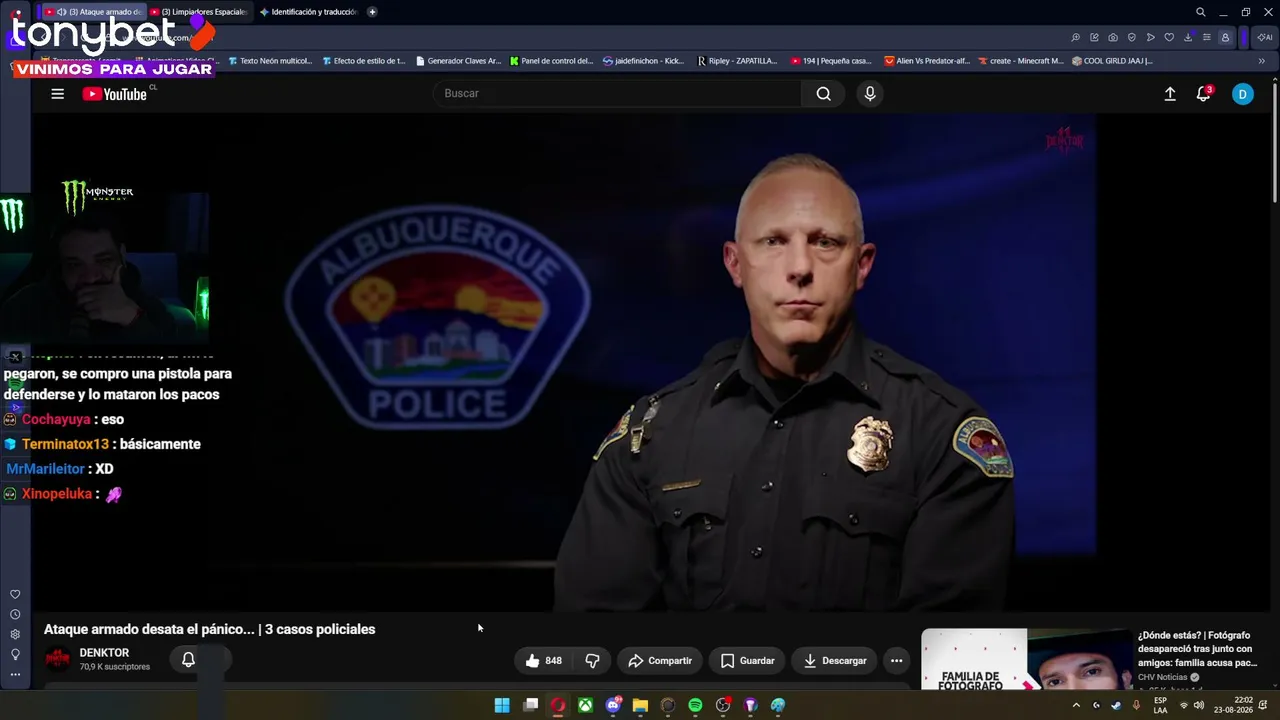The image size is (1280, 720).
Task: Open the Efecto de estilo de t bookmark
Action: (363, 61)
